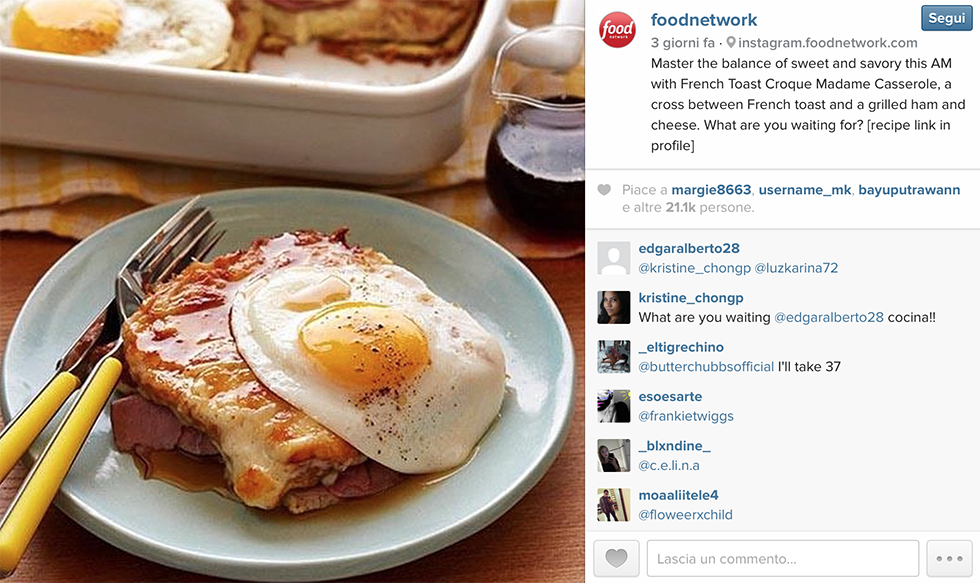Image resolution: width=980 pixels, height=583 pixels.
Task: Click the Food Network logo avatar
Action: (x=618, y=29)
